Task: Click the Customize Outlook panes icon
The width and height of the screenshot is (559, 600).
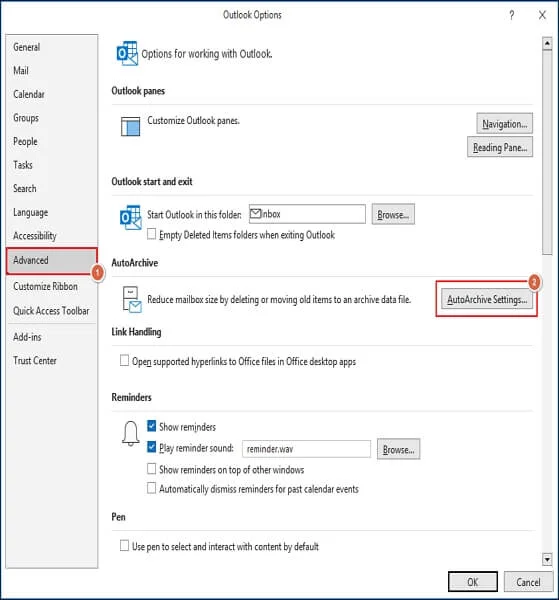Action: (130, 126)
